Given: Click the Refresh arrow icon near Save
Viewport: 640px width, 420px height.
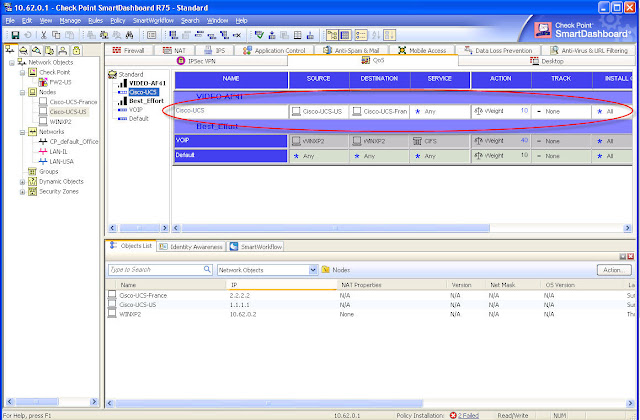Looking at the screenshot, I should tap(28, 36).
